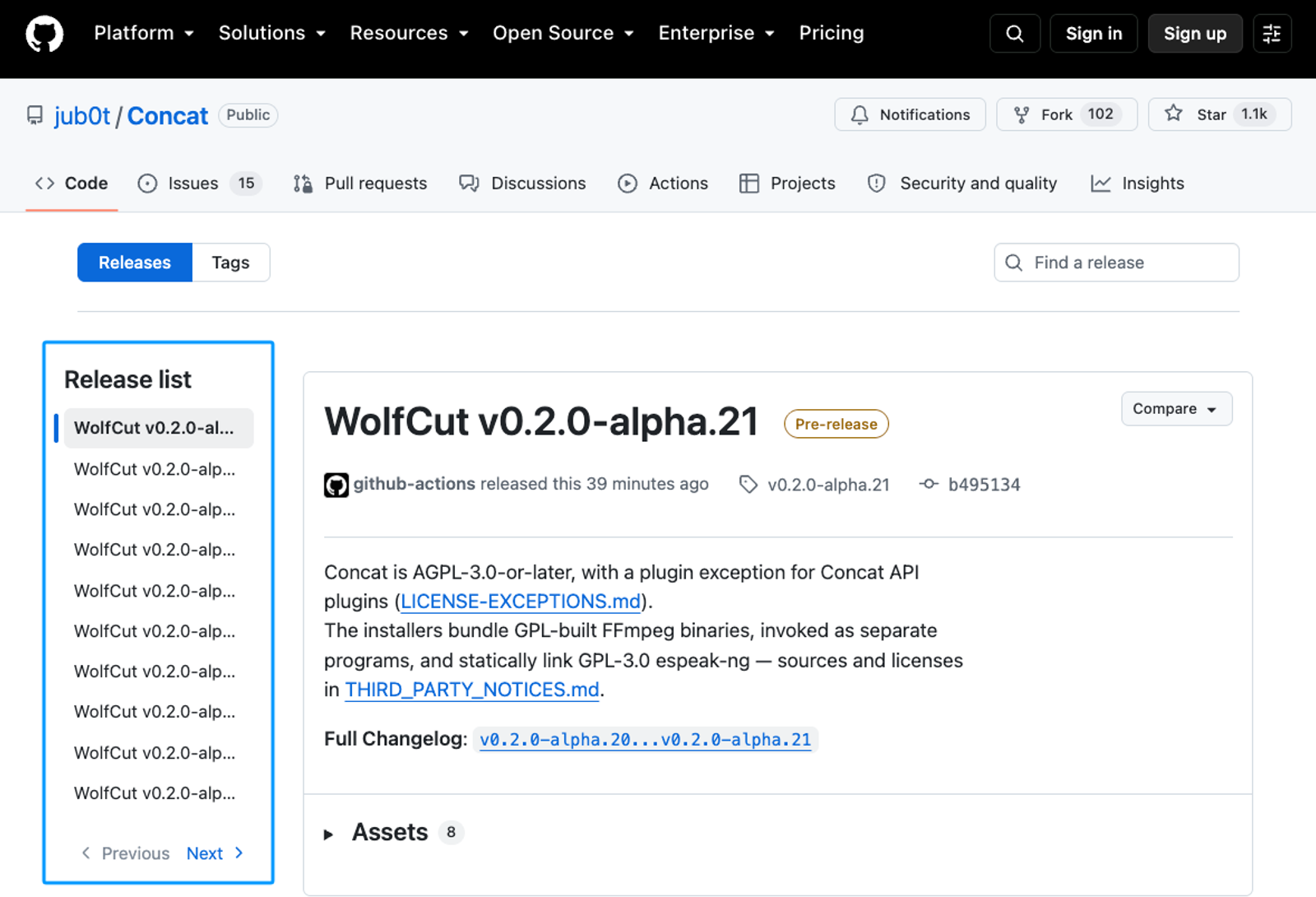Expand the Assets section triangle
This screenshot has height=897, width=1316.
(x=328, y=834)
